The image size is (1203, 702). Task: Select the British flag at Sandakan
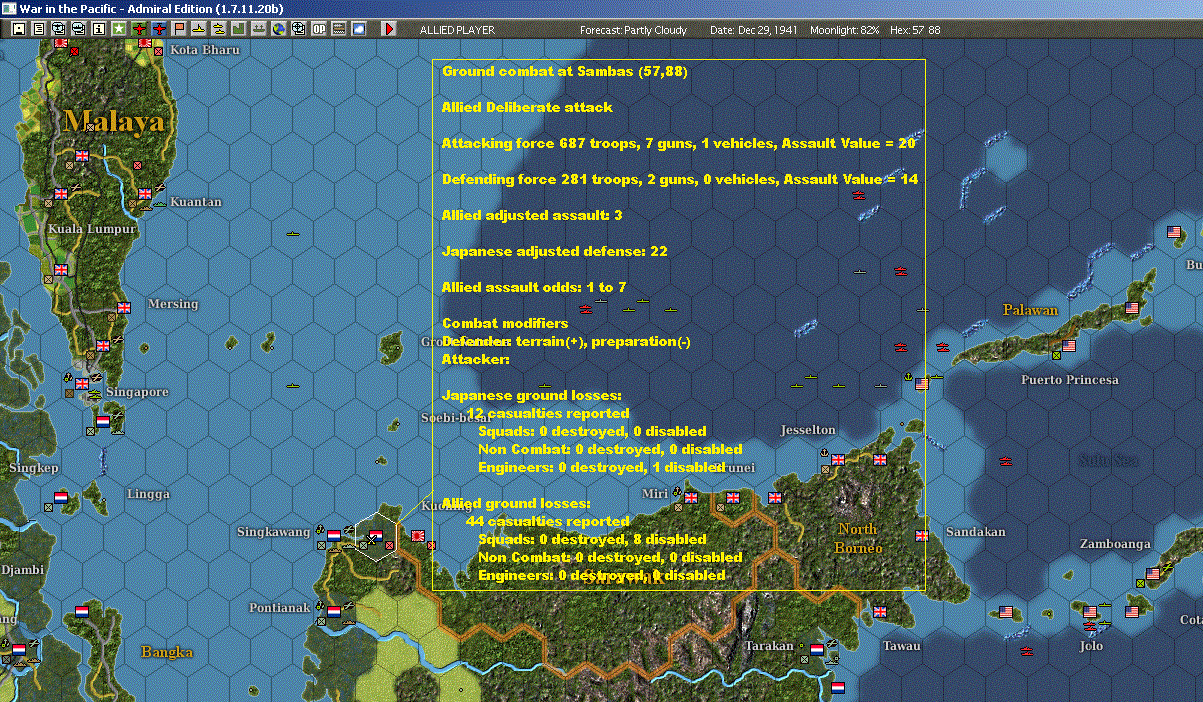(921, 535)
